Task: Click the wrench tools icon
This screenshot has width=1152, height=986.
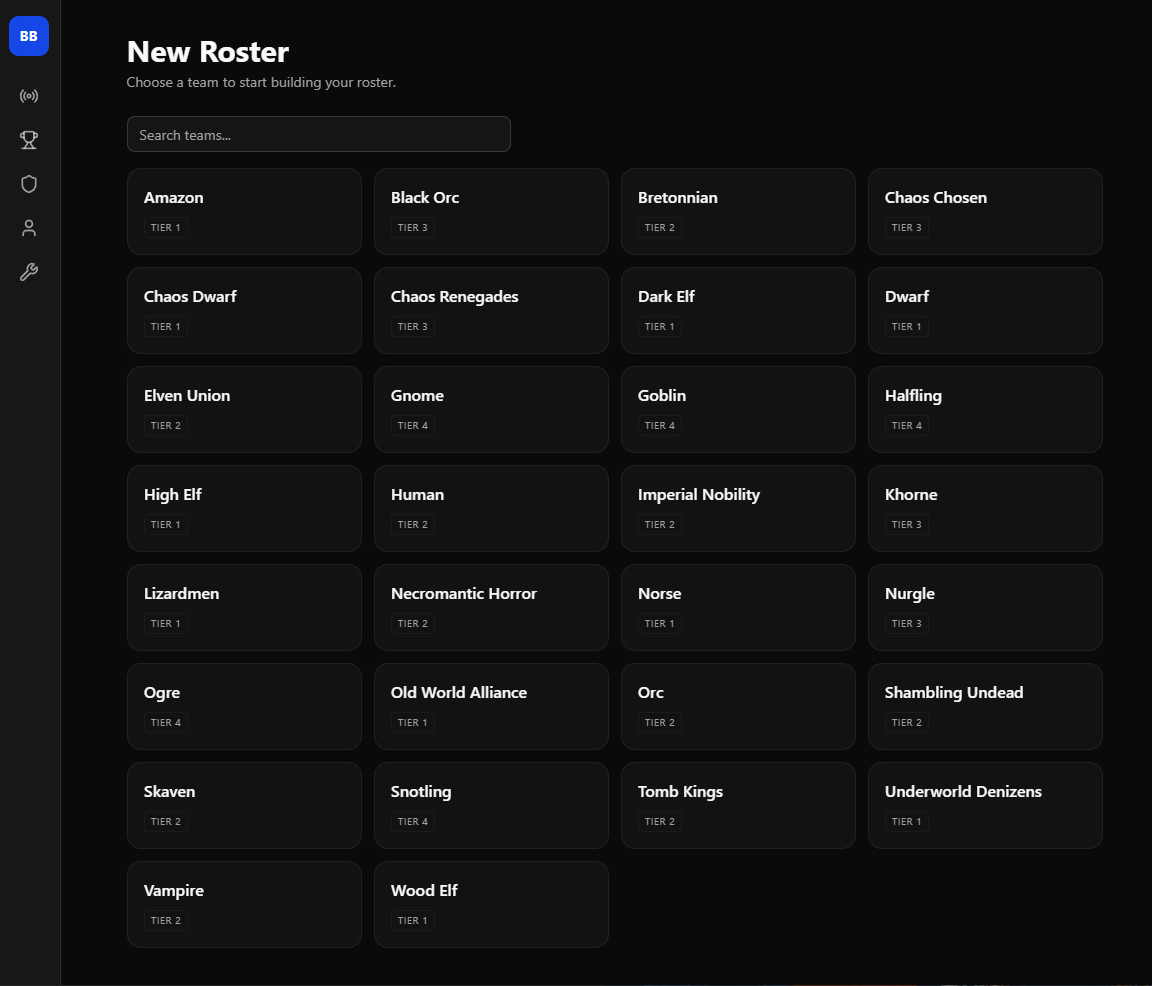Action: coord(29,272)
